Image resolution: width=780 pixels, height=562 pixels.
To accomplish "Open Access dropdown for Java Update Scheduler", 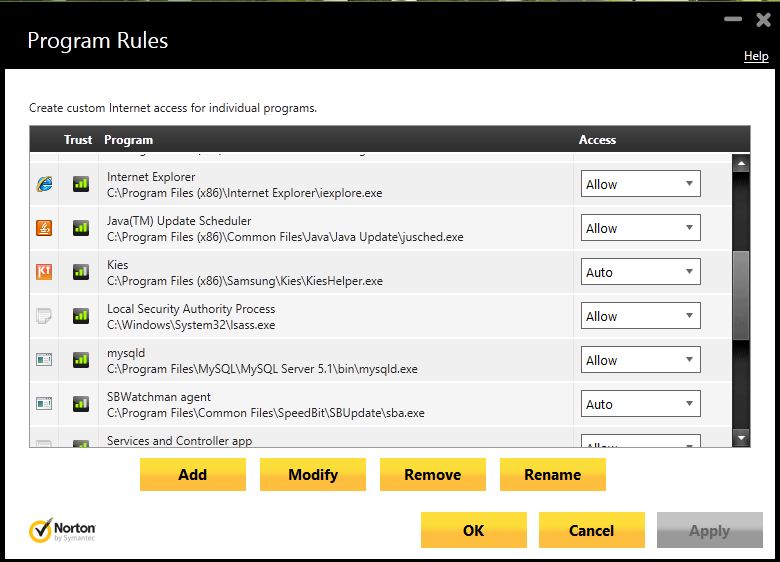I will click(x=641, y=228).
